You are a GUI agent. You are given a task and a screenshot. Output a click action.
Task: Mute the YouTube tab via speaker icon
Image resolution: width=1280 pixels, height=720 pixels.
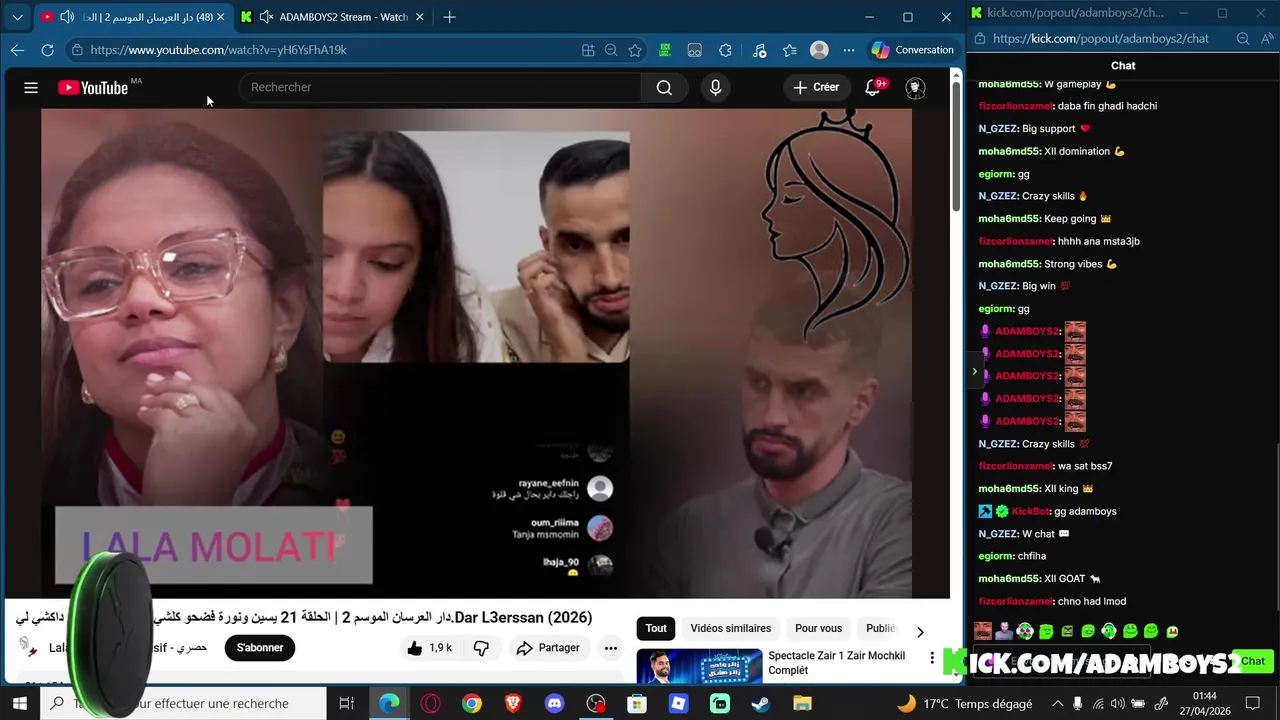66,17
